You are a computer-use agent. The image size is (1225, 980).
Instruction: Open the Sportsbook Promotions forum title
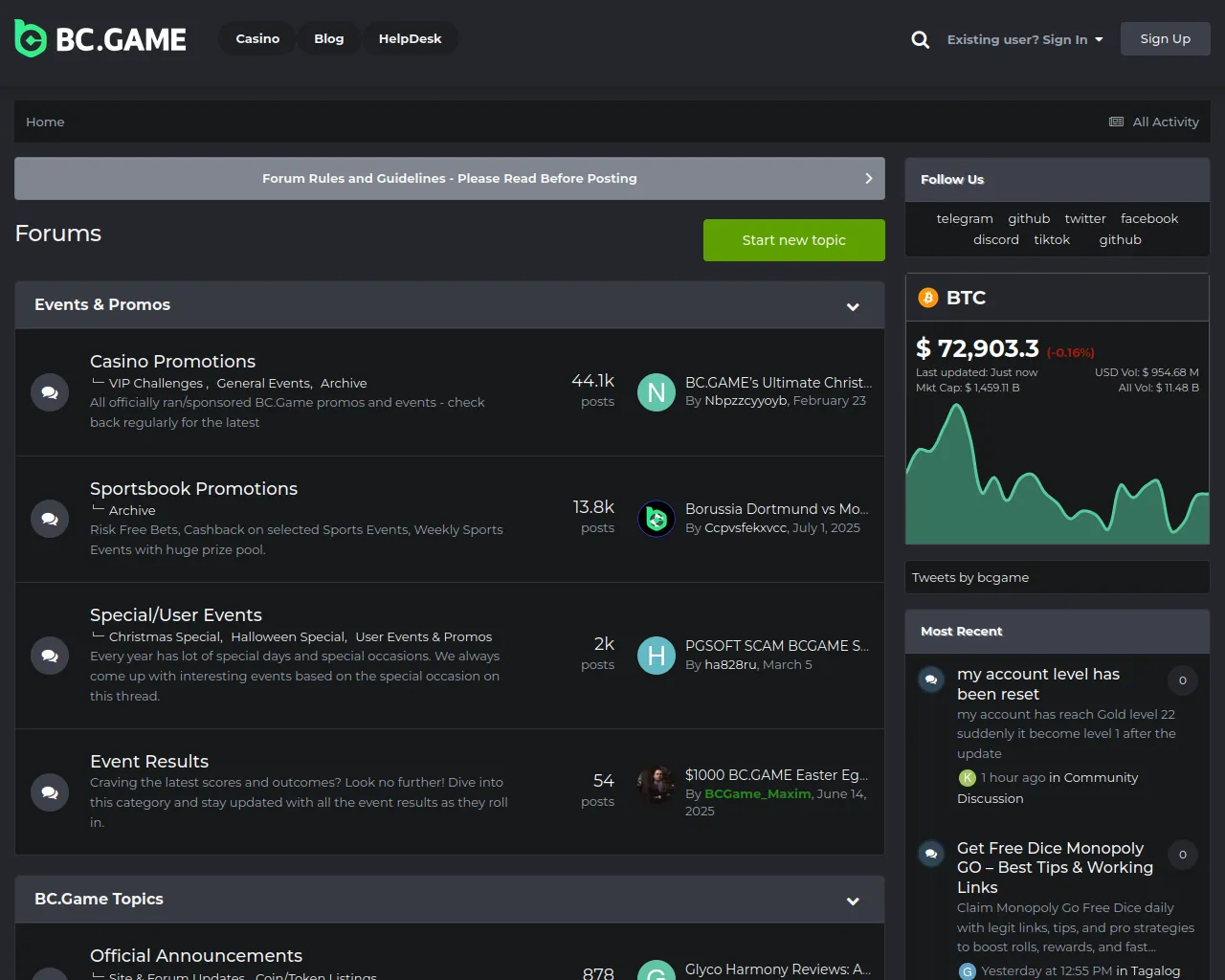[x=193, y=488]
